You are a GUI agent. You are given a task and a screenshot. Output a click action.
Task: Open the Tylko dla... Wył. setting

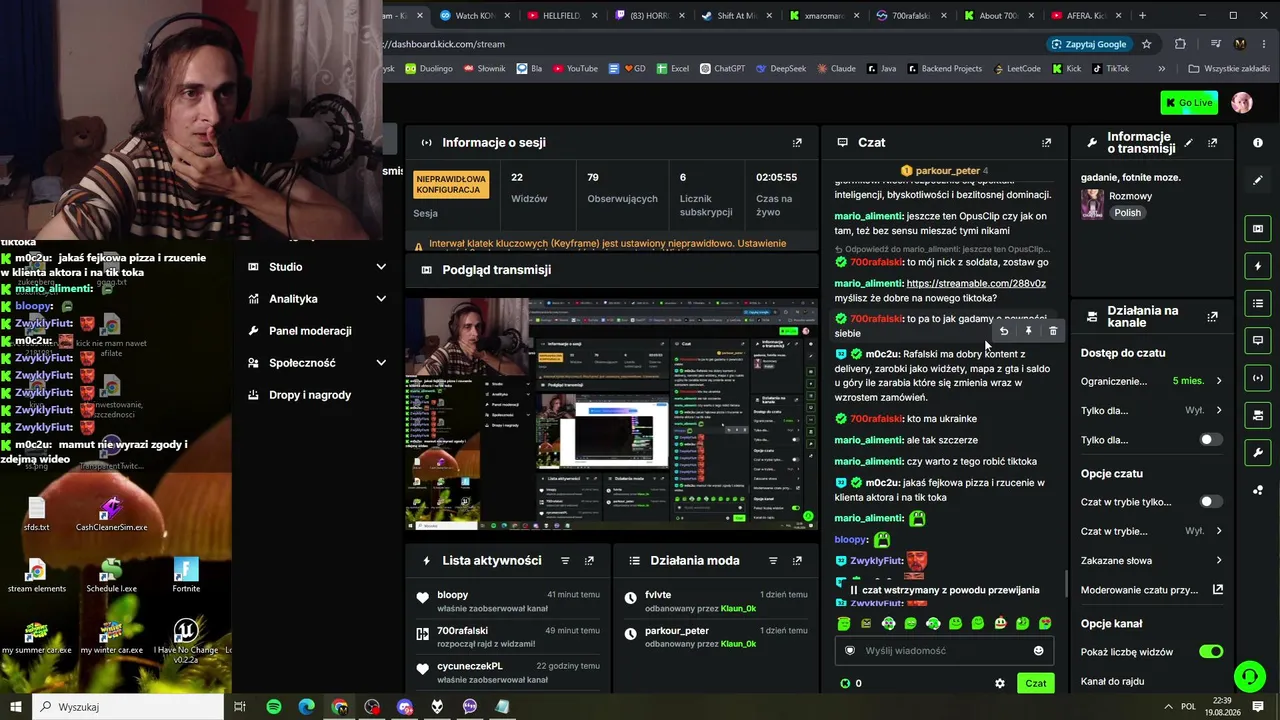click(x=1152, y=411)
